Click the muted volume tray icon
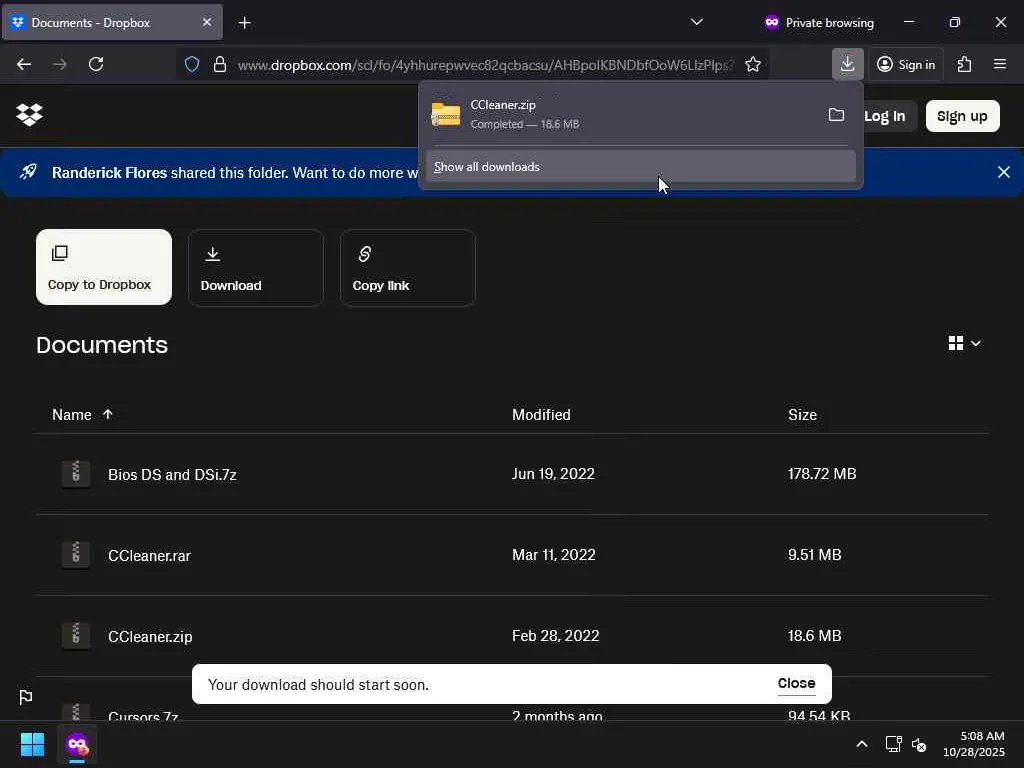1024x768 pixels. (920, 744)
